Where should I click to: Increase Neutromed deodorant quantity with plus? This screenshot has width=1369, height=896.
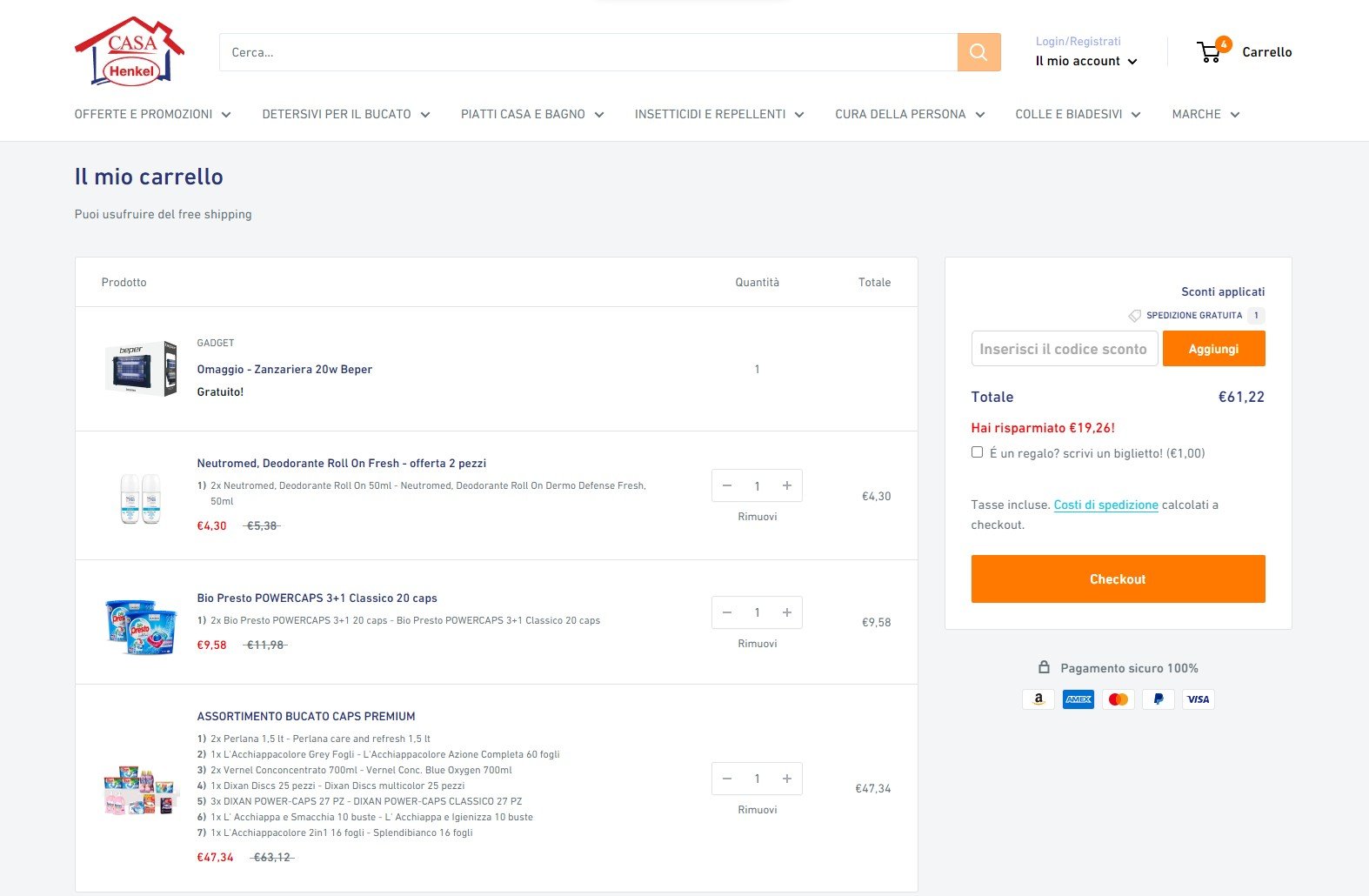[x=787, y=486]
